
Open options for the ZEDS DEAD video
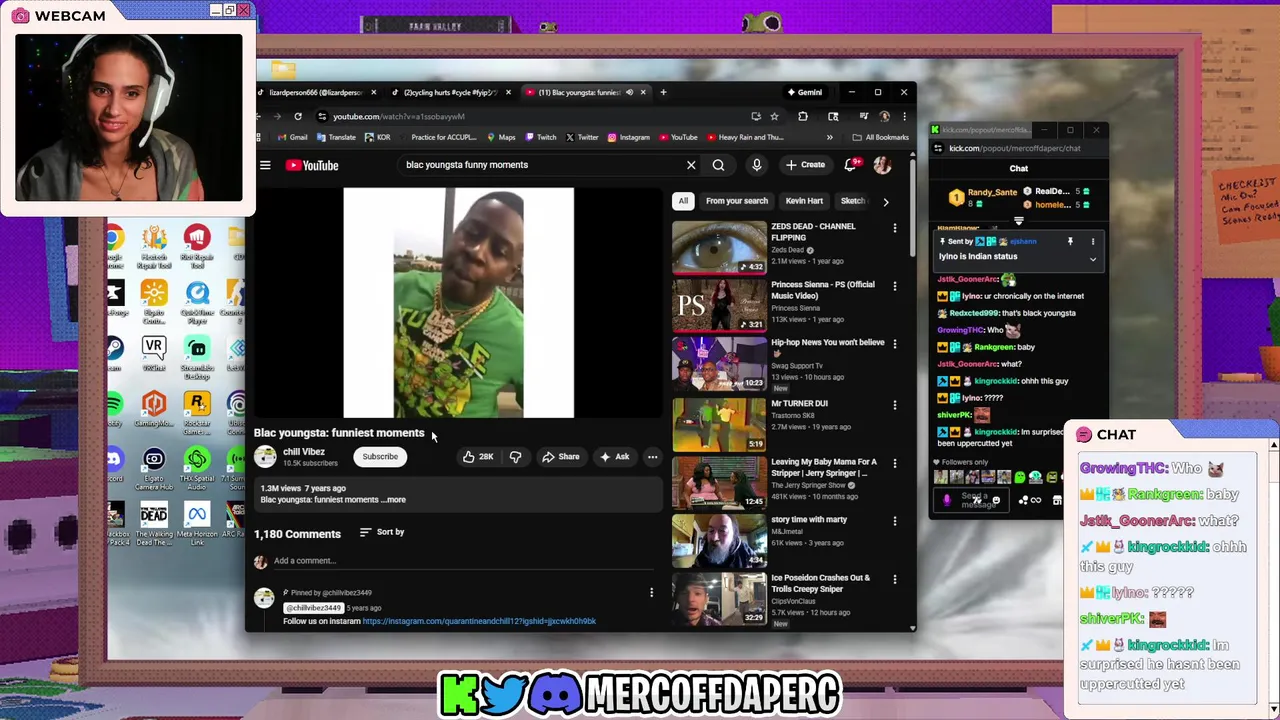click(894, 228)
